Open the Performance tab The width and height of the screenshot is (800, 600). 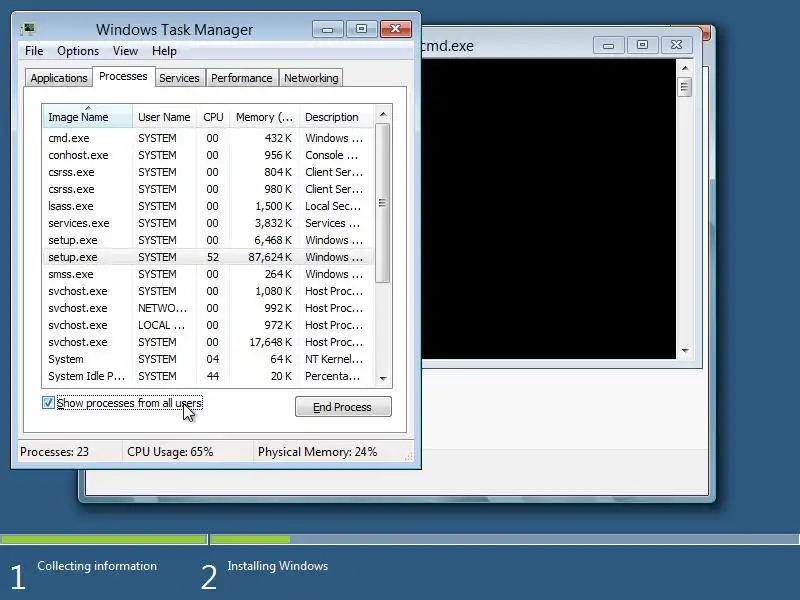pos(241,78)
